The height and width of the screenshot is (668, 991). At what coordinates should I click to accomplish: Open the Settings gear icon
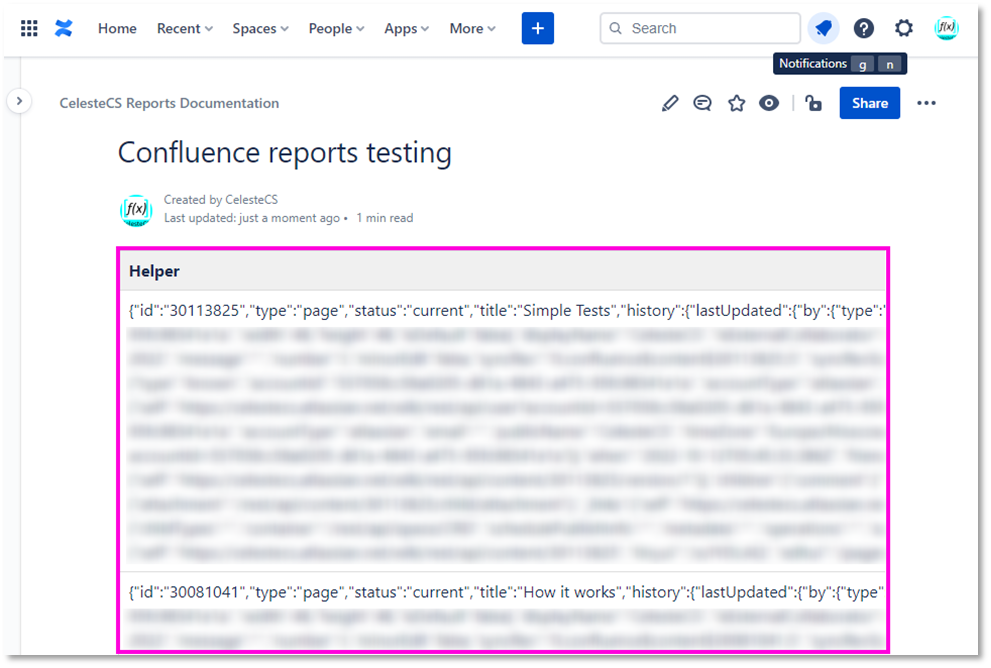point(904,28)
